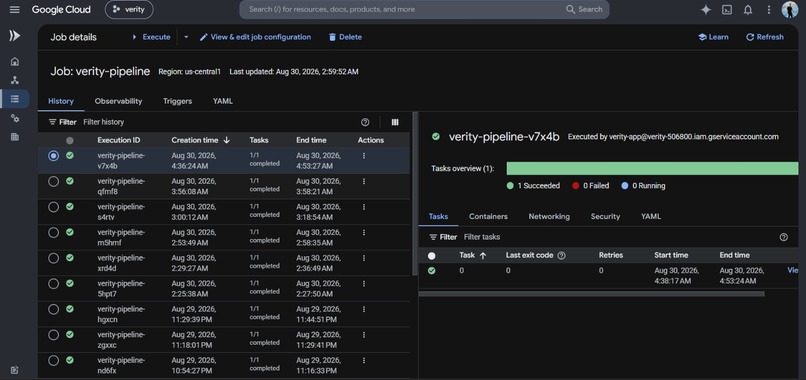The width and height of the screenshot is (806, 380).
Task: Click the Execute button
Action: pyautogui.click(x=151, y=37)
